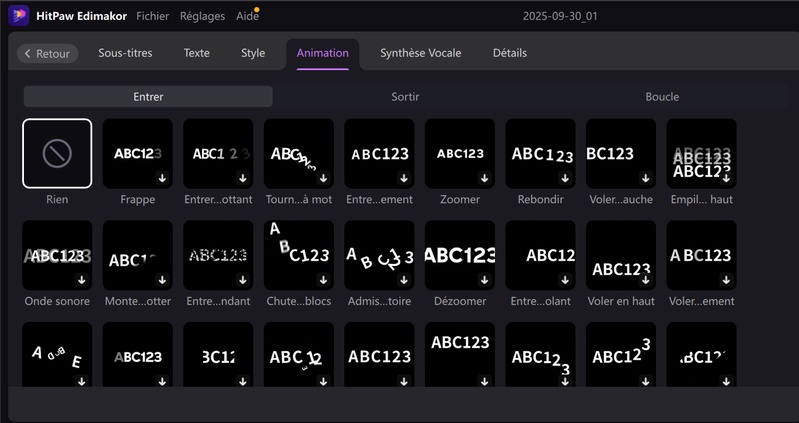Screen dimensions: 799x423
Task: Switch to the Boucle animation mode
Action: [x=662, y=97]
